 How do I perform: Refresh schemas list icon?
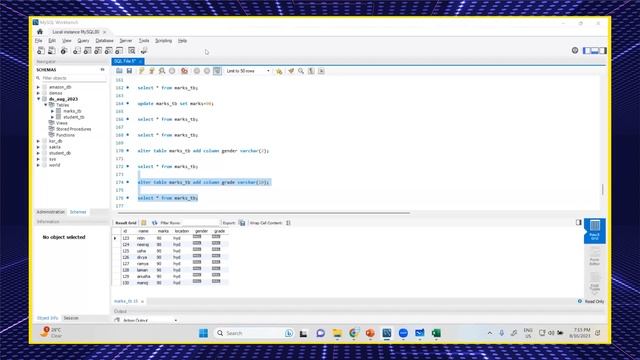coord(102,70)
